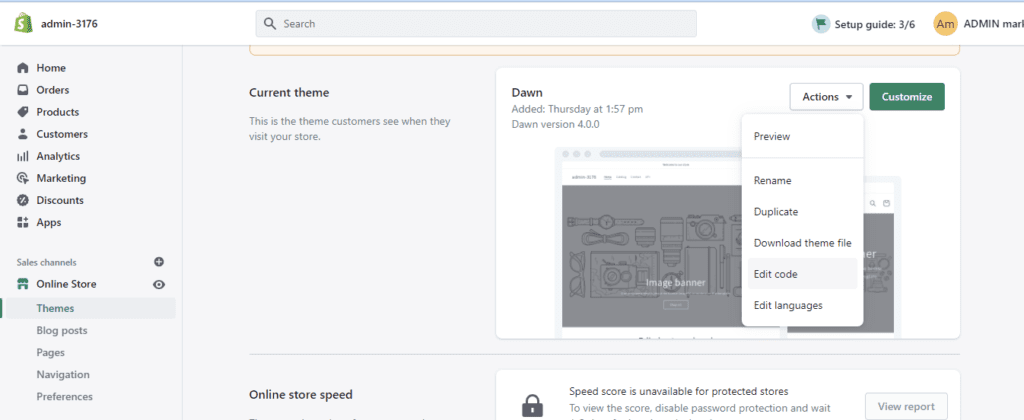Click the speed score padlock icon
The width and height of the screenshot is (1024, 420).
[x=533, y=406]
